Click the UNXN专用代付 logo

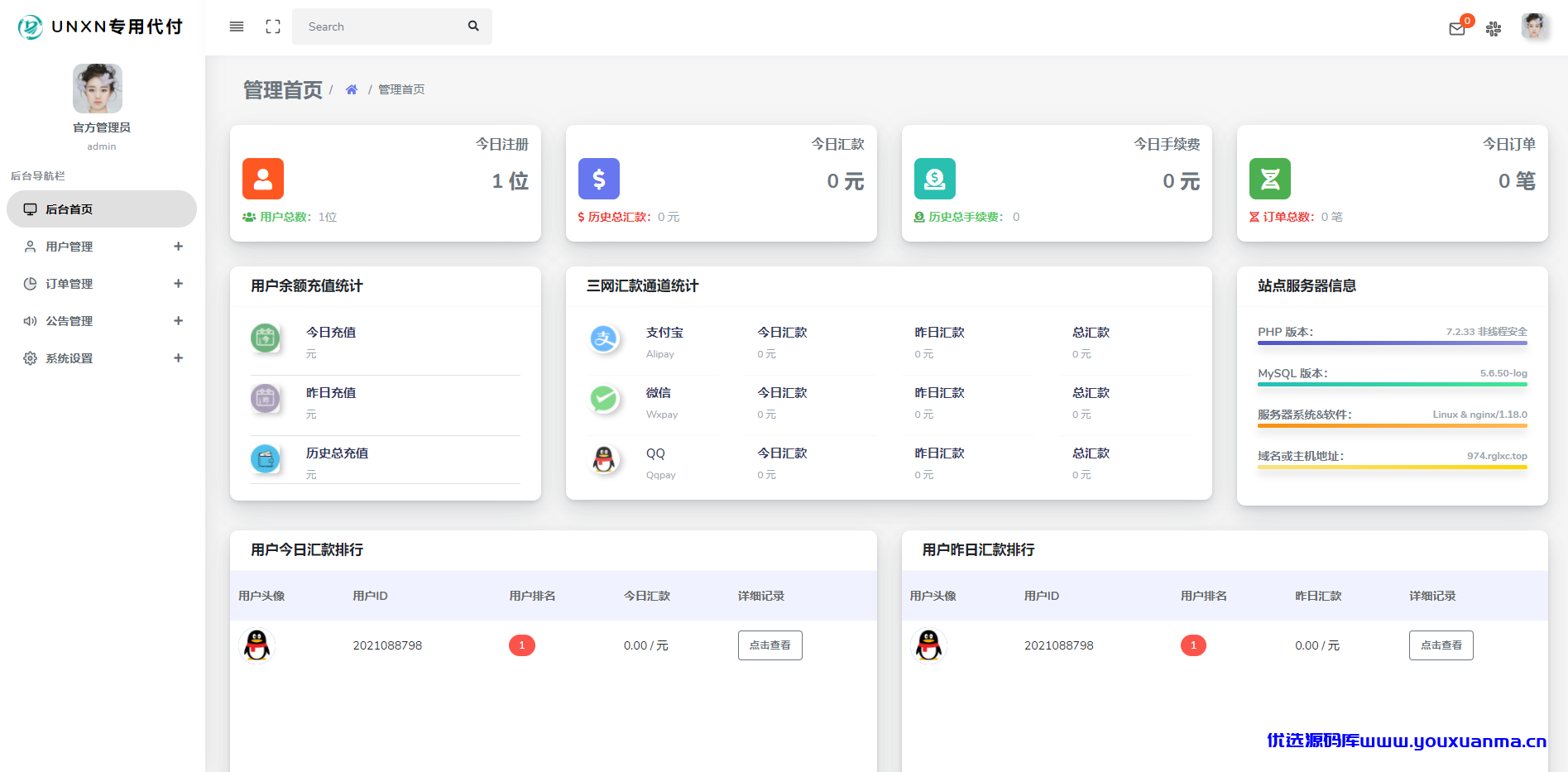tap(100, 26)
